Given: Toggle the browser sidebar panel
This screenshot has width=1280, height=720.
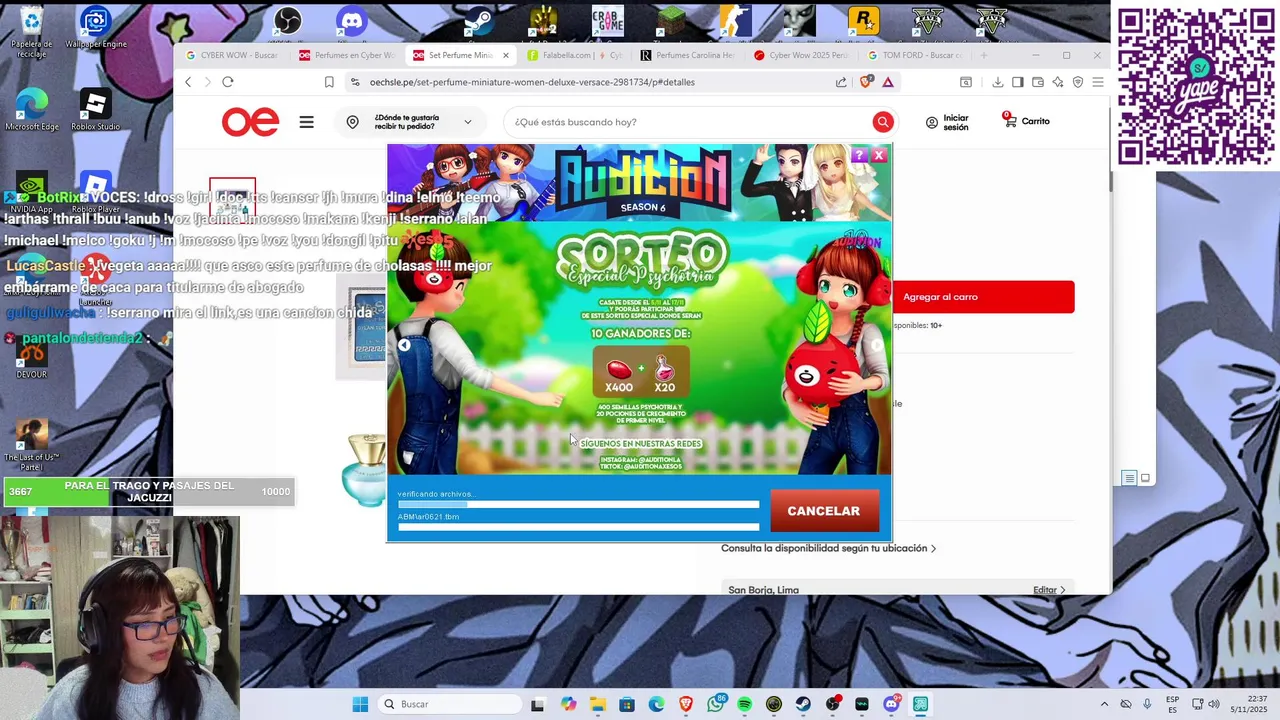Looking at the screenshot, I should point(1018,82).
